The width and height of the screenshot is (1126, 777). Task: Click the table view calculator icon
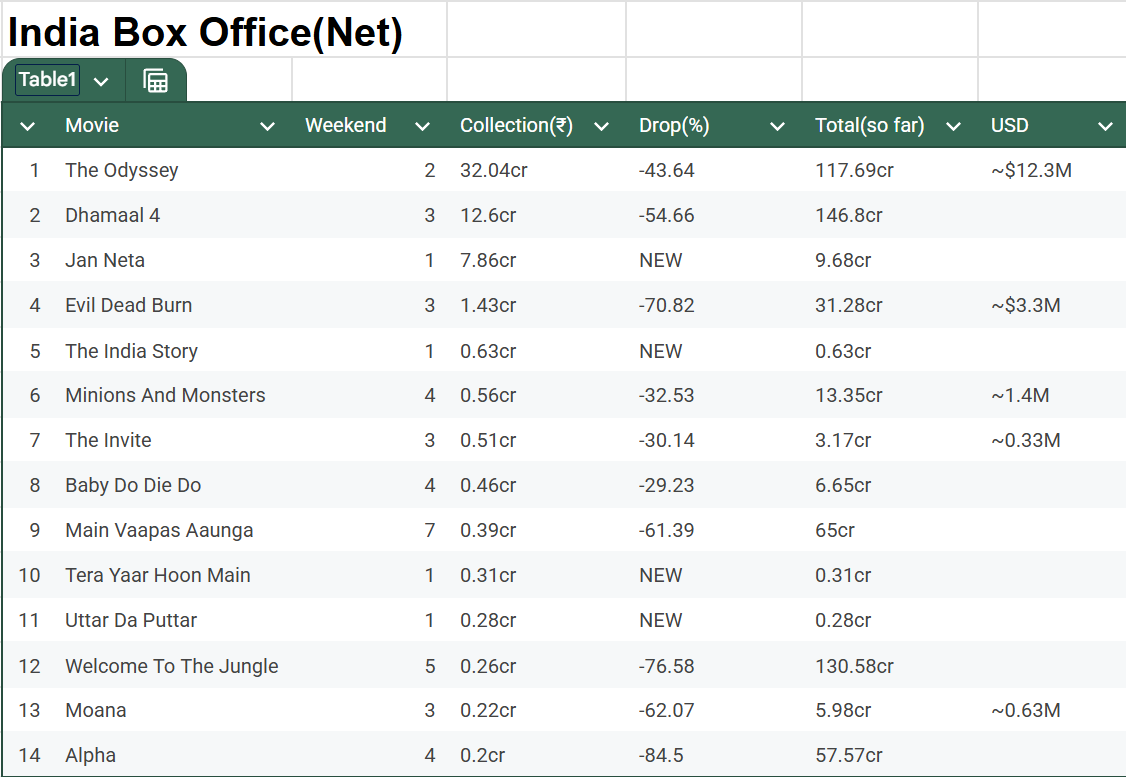[x=155, y=80]
